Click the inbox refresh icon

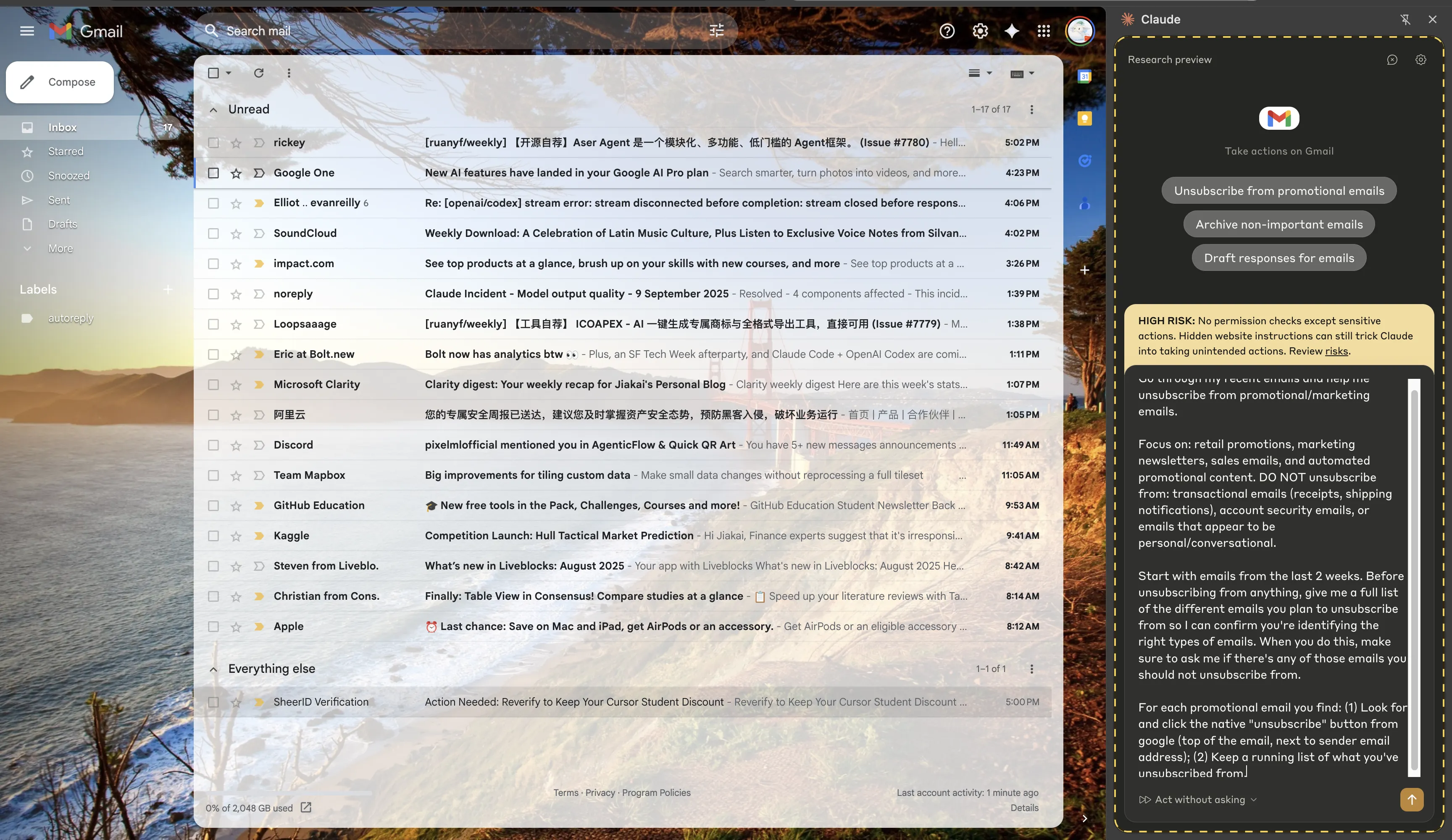pyautogui.click(x=259, y=73)
